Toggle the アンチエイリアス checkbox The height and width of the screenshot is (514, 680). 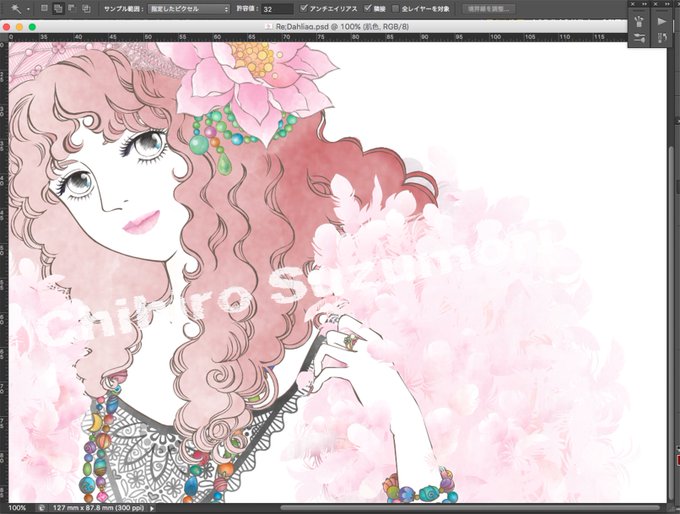click(304, 8)
